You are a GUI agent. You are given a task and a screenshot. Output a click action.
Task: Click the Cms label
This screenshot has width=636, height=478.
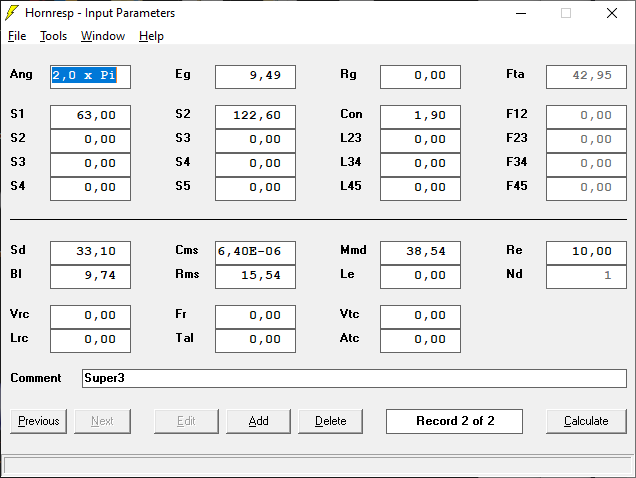click(187, 250)
